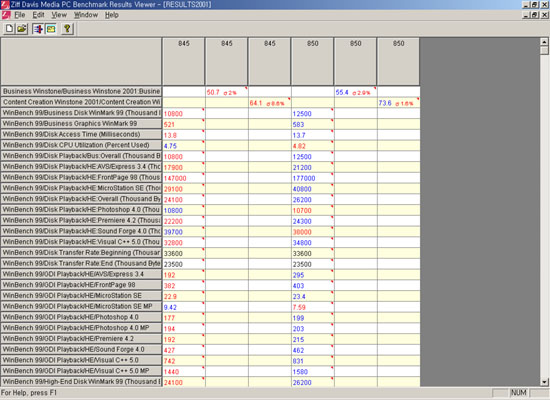550x400 pixels.
Task: Click the cell showing 73.6
Action: (398, 103)
